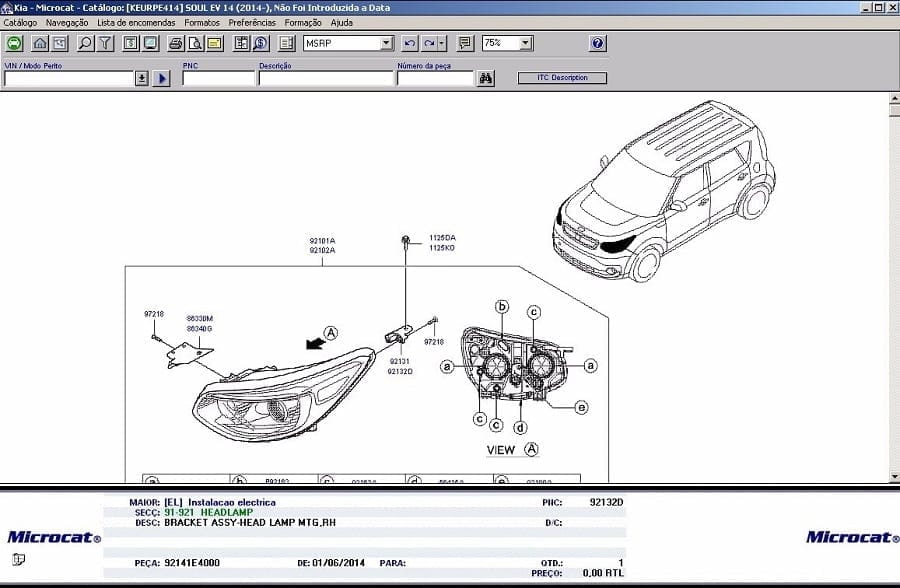Click the circled b marker in View A
The height and width of the screenshot is (588, 900).
[502, 307]
